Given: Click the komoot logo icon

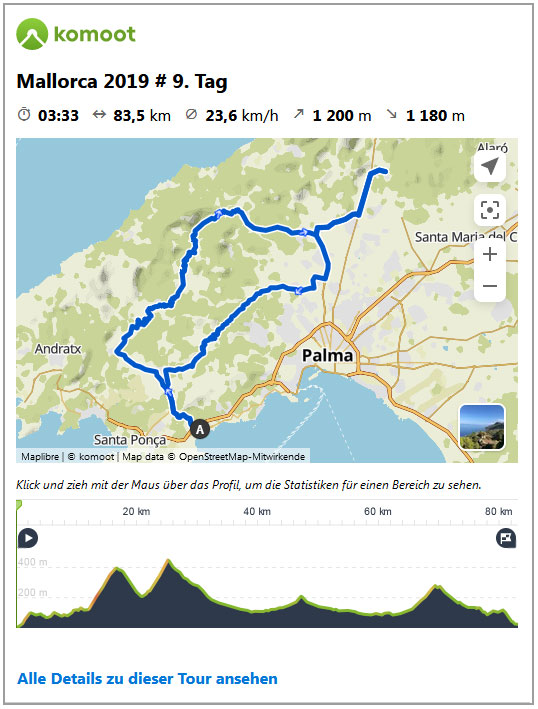Looking at the screenshot, I should 32,34.
